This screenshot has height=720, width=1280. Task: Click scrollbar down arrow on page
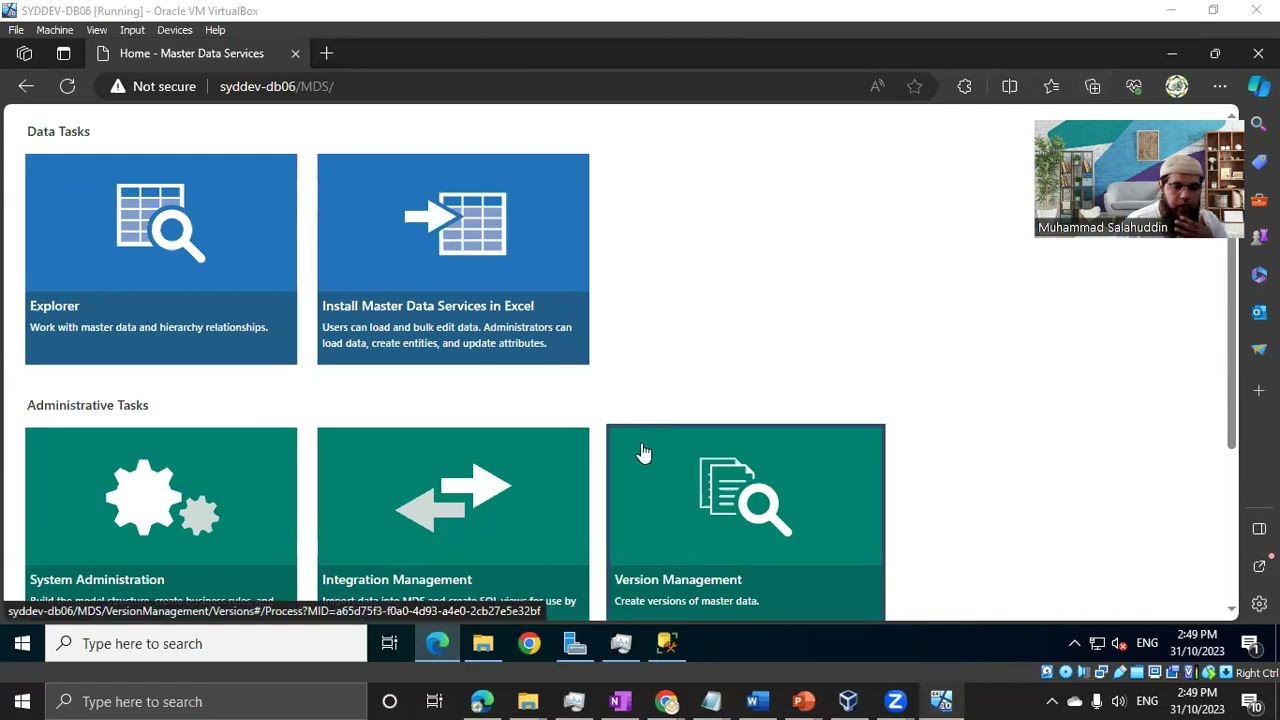tap(1232, 607)
